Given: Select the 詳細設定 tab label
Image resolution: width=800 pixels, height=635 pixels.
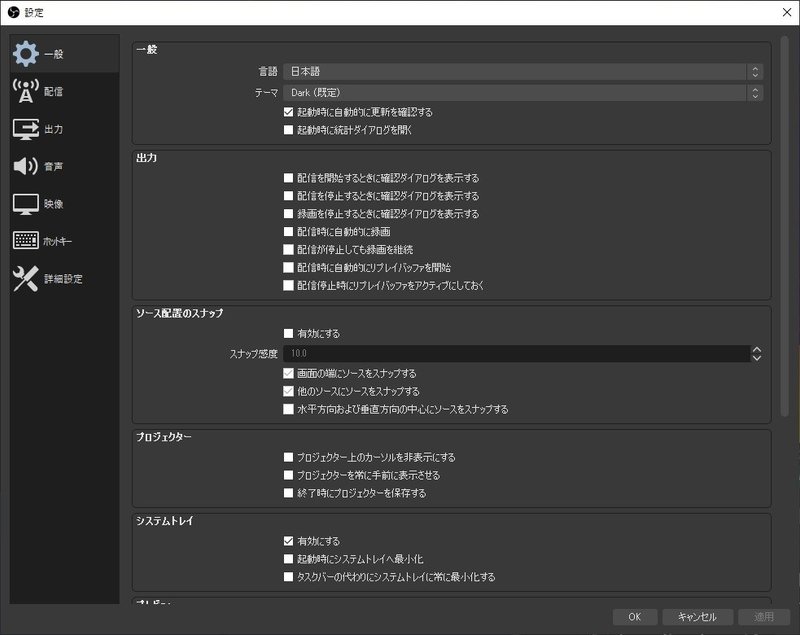Looking at the screenshot, I should point(63,278).
